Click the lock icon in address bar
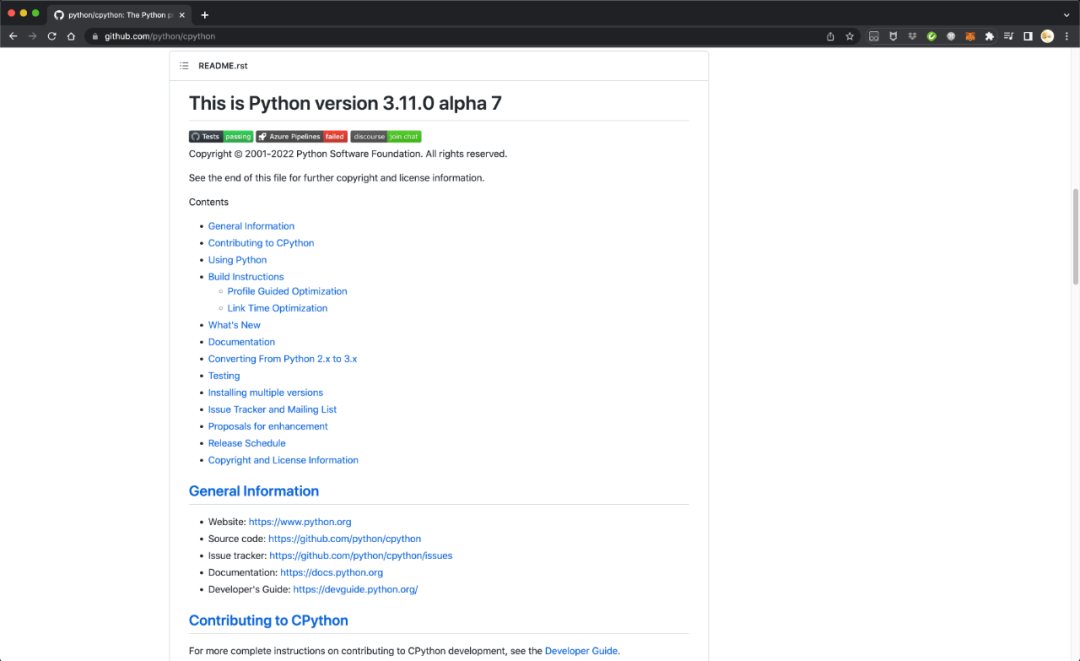1080x661 pixels. (95, 36)
